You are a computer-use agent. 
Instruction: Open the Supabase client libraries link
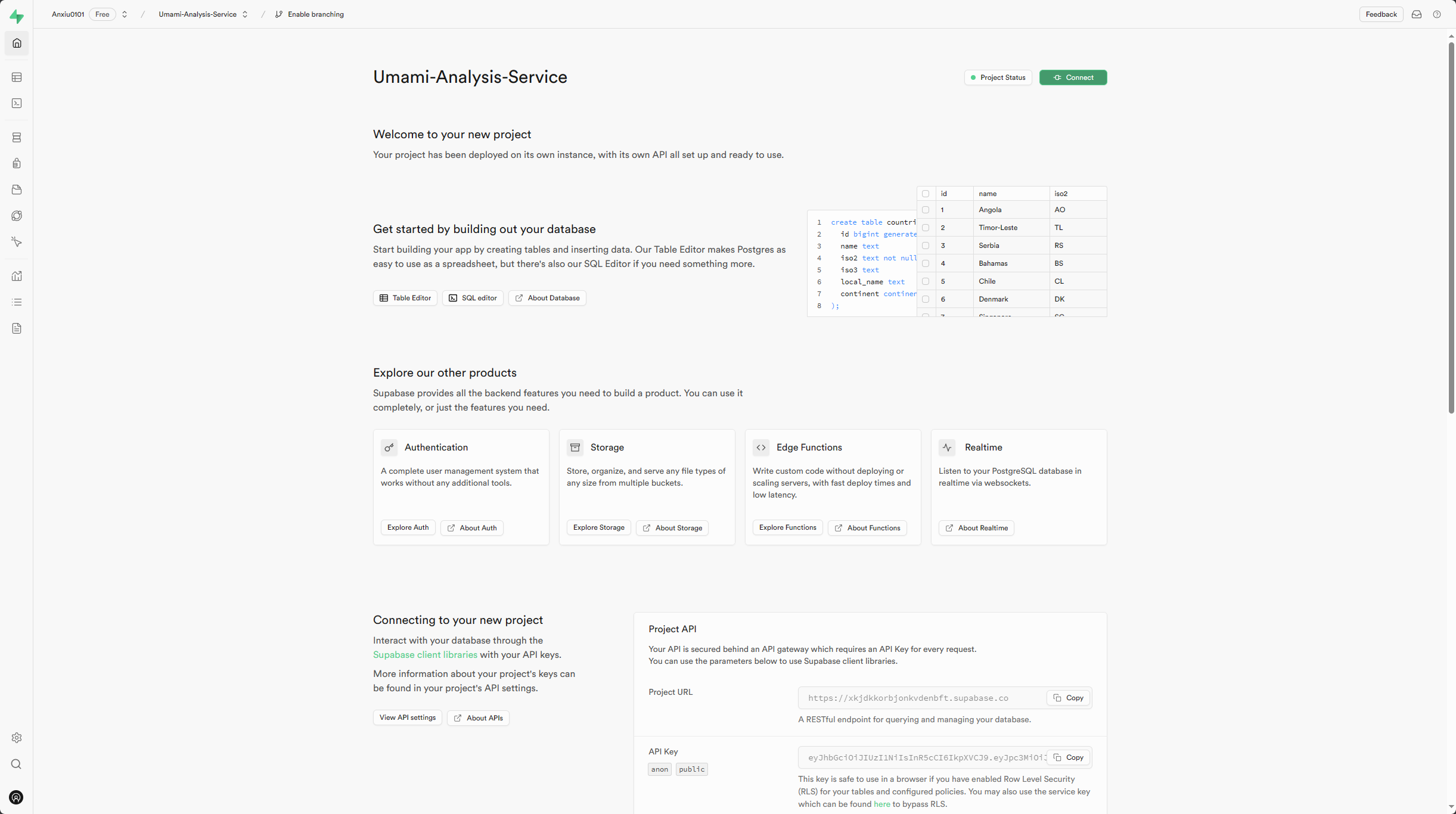coord(425,654)
